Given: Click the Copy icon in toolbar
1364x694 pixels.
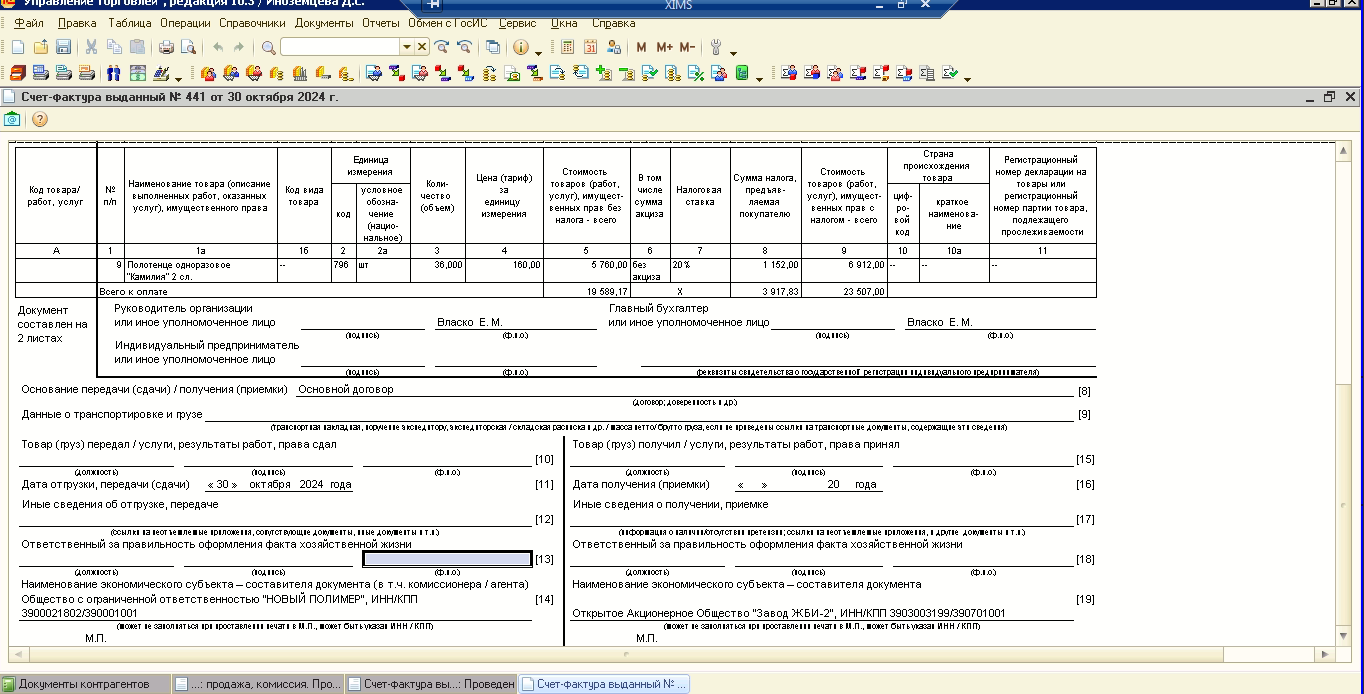Looking at the screenshot, I should (114, 47).
